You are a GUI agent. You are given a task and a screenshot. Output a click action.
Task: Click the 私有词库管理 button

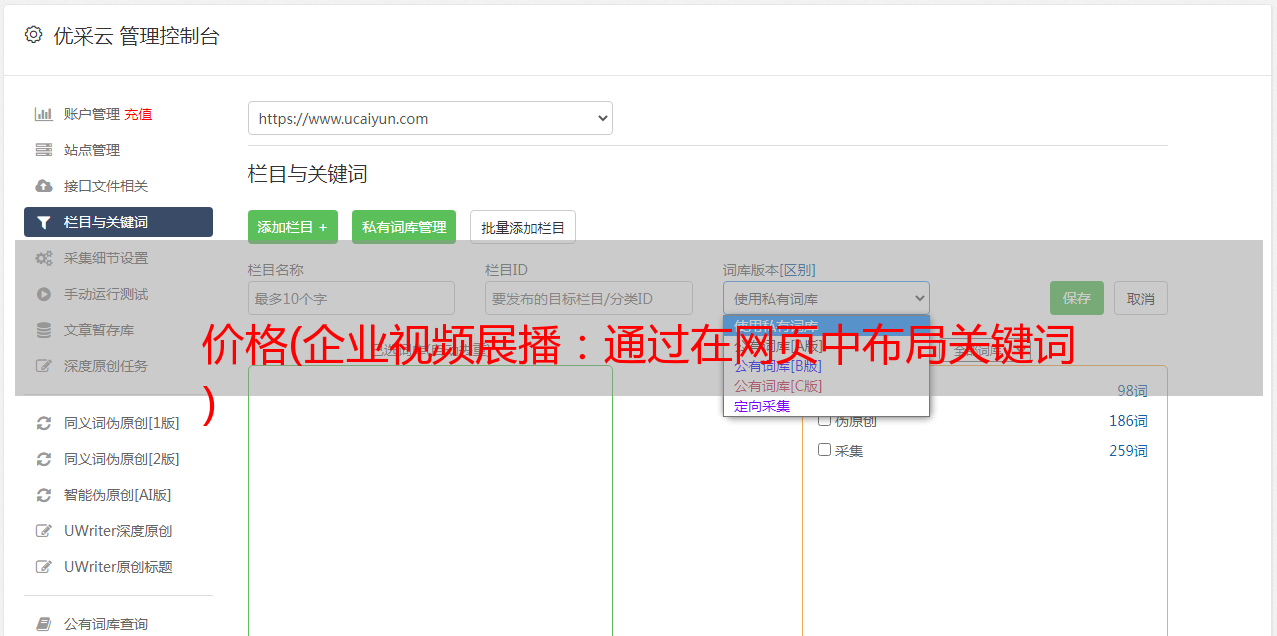[404, 227]
